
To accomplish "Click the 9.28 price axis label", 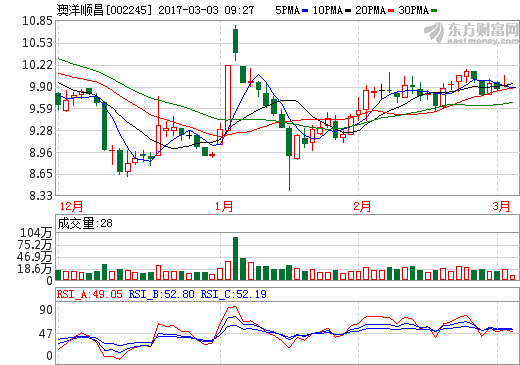I will pyautogui.click(x=41, y=131).
